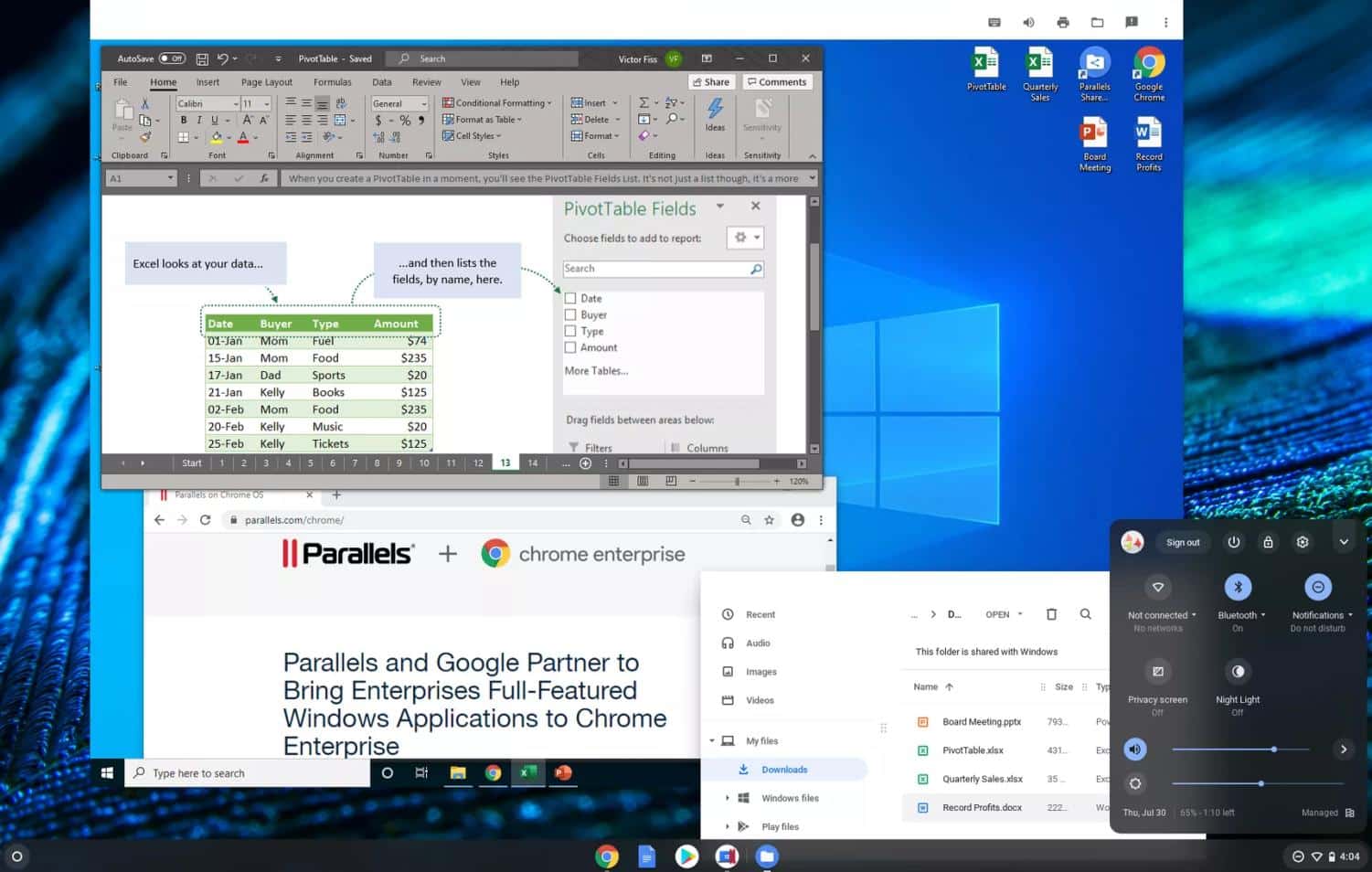Select Downloads in Files sidebar

coord(784,770)
